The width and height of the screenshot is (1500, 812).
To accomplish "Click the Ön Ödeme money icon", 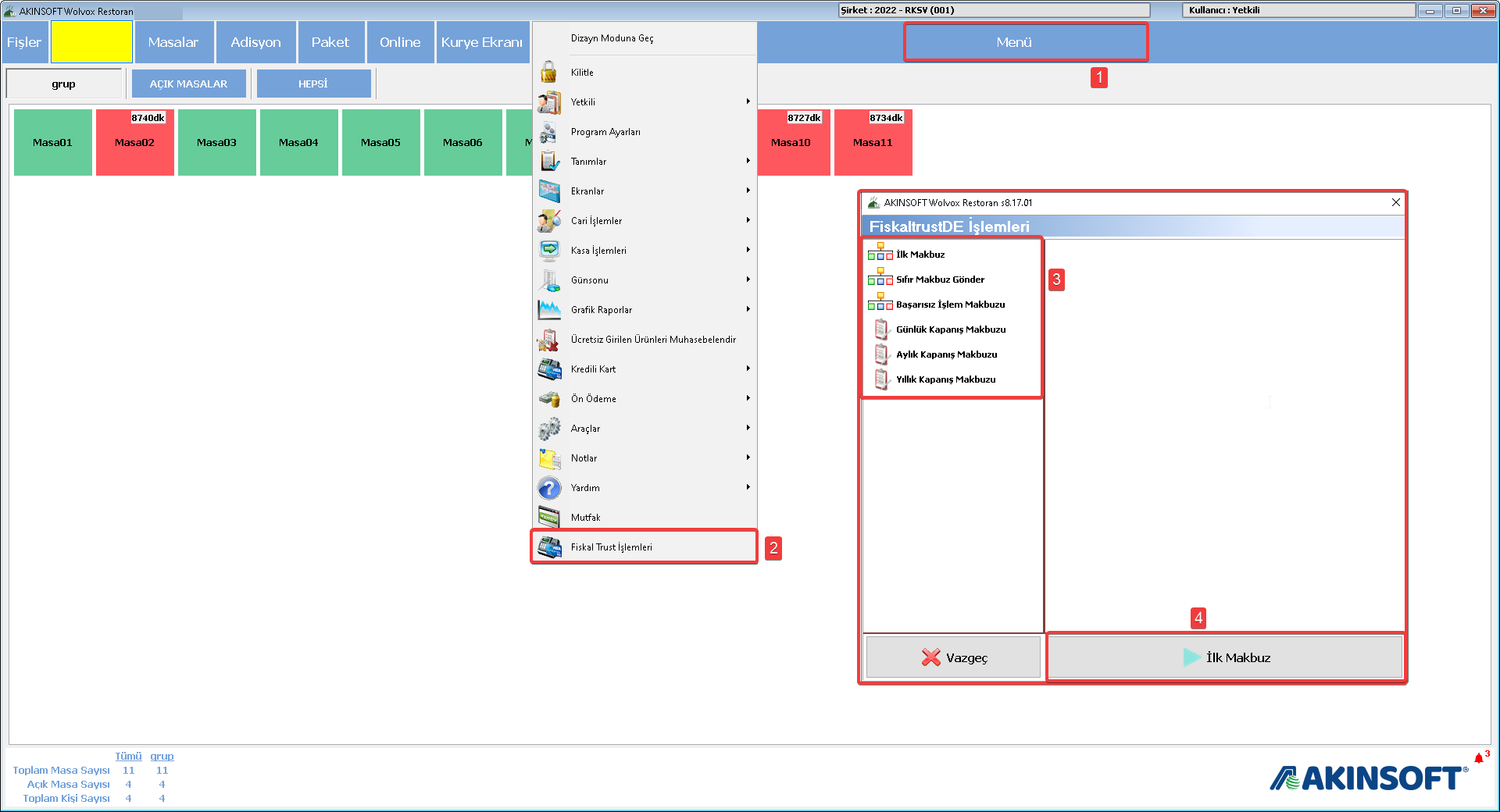I will 549,399.
